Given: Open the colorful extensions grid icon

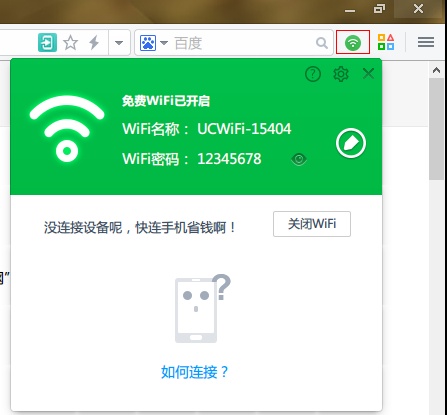Looking at the screenshot, I should point(386,42).
